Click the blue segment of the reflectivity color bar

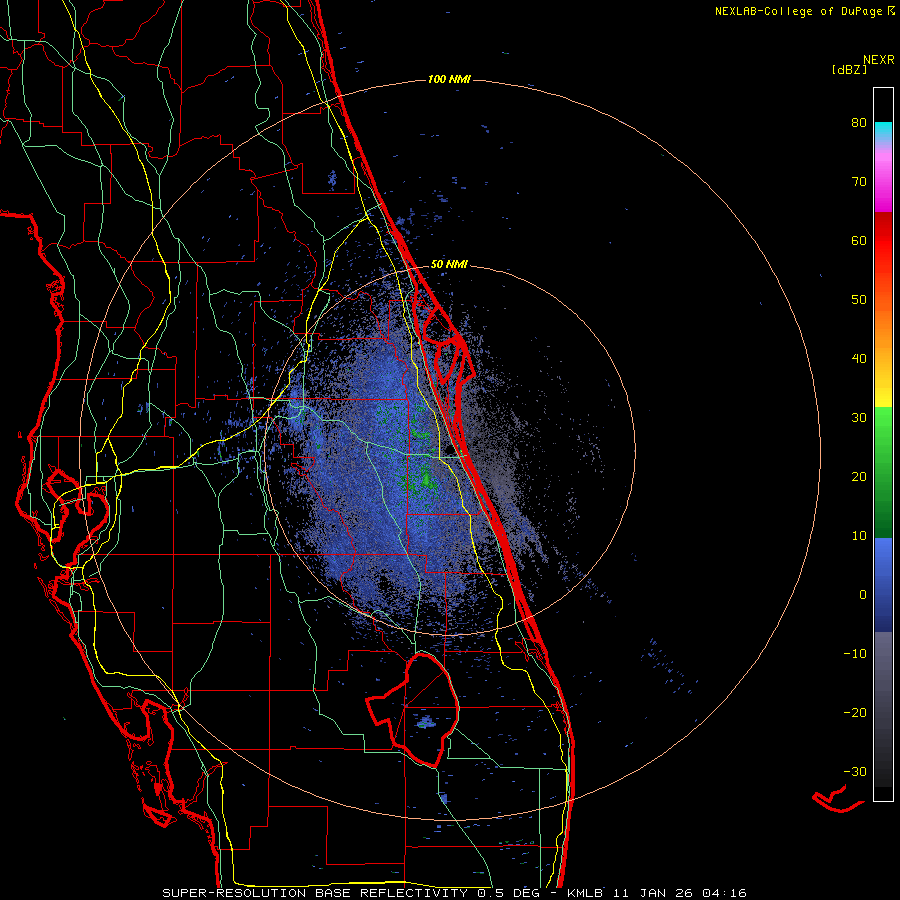tap(883, 584)
